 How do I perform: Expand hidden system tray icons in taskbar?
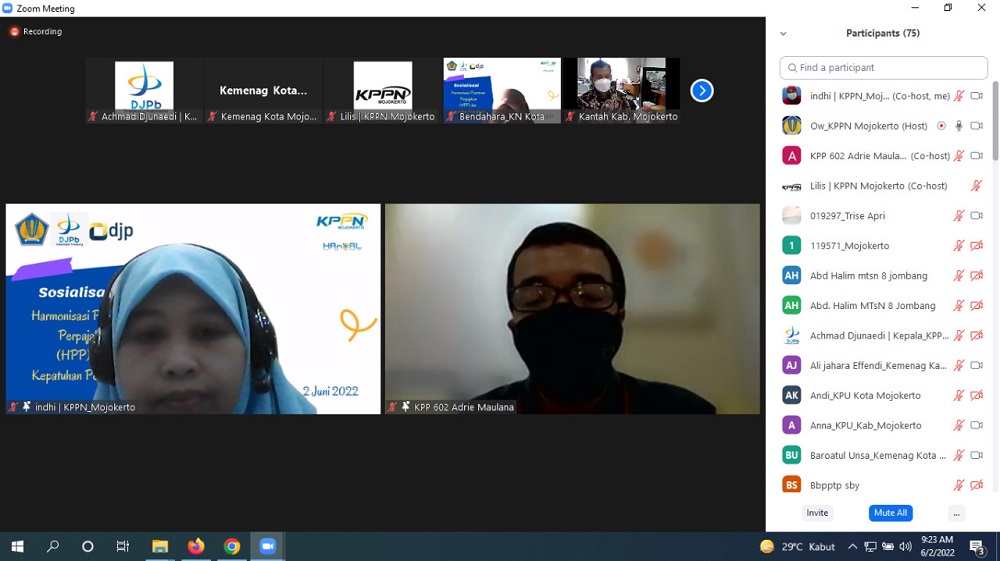852,547
